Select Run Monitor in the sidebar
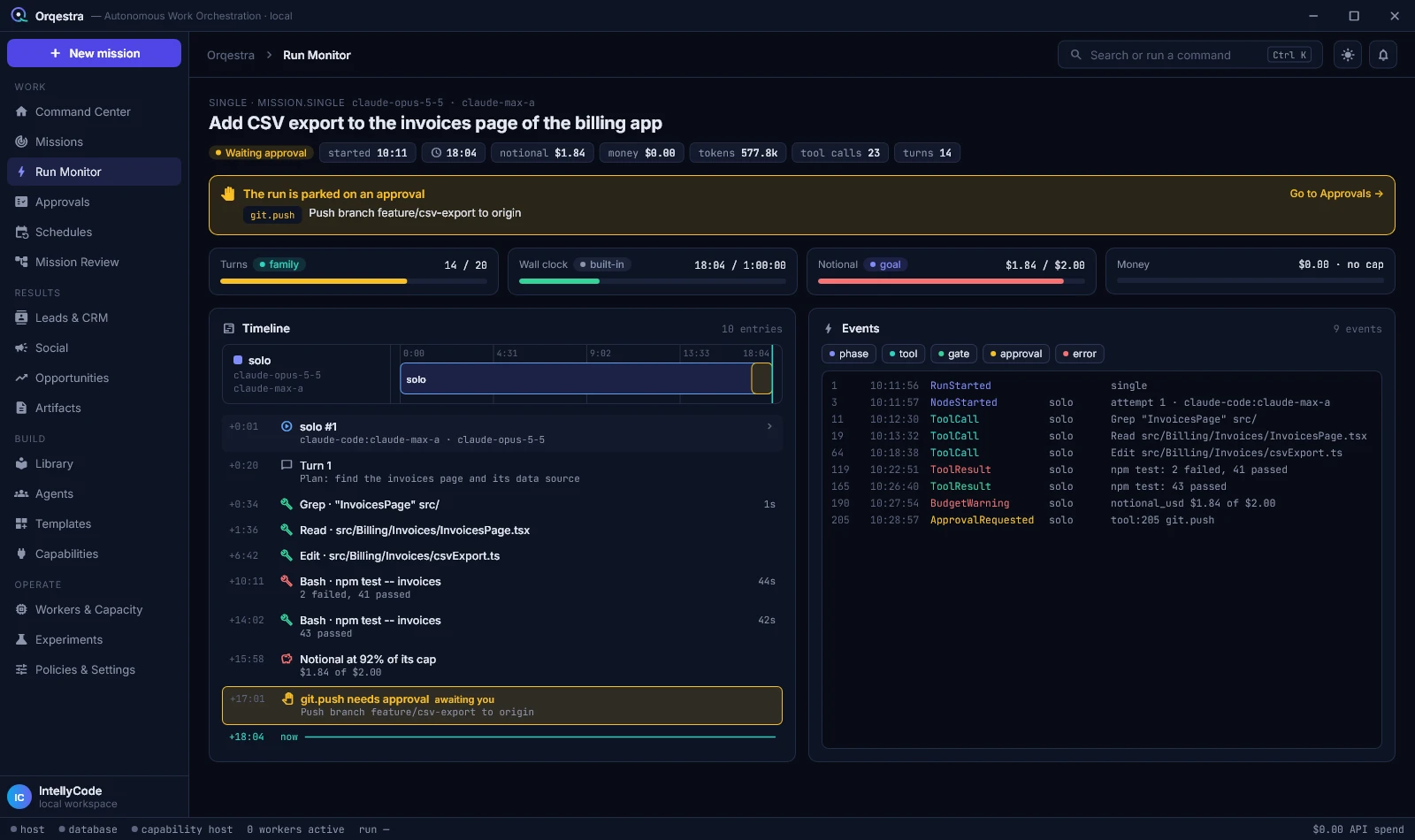This screenshot has height=840, width=1415. [94, 172]
